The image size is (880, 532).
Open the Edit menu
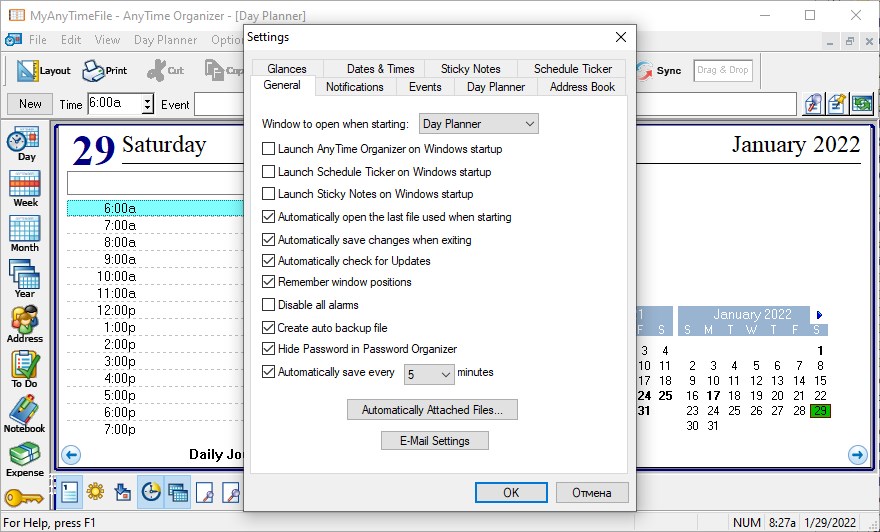point(71,40)
